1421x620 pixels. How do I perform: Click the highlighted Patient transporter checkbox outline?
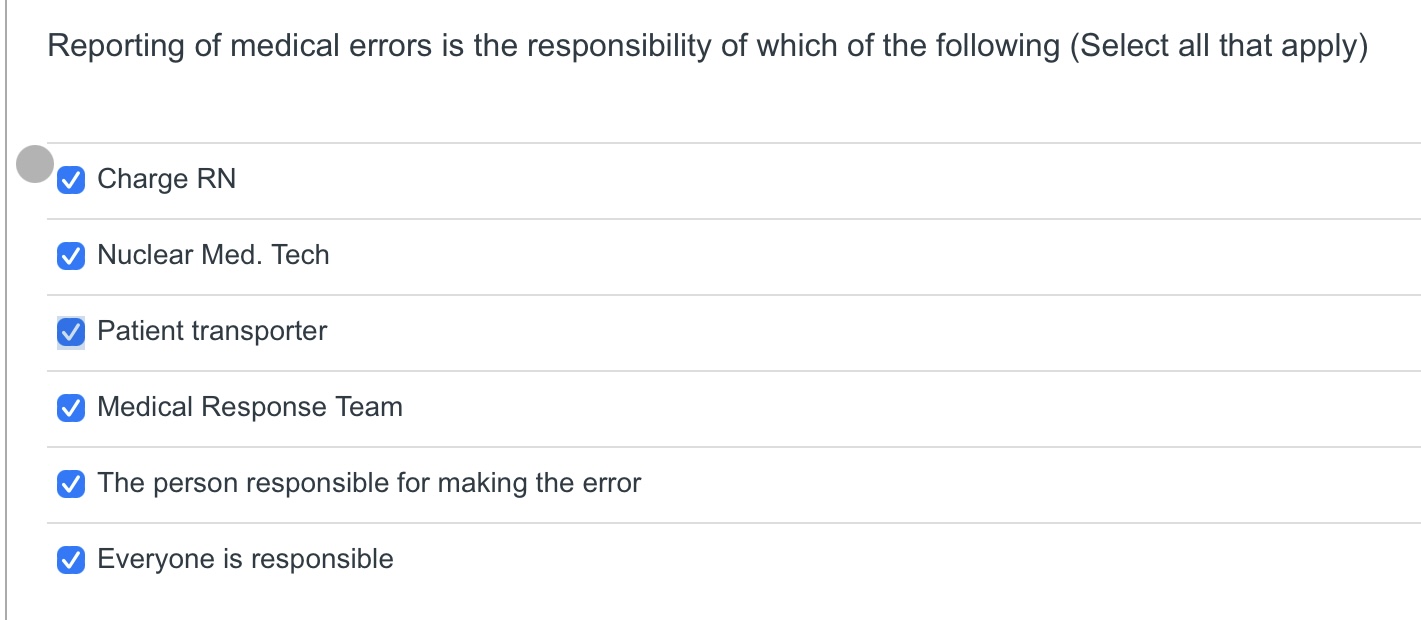70,332
